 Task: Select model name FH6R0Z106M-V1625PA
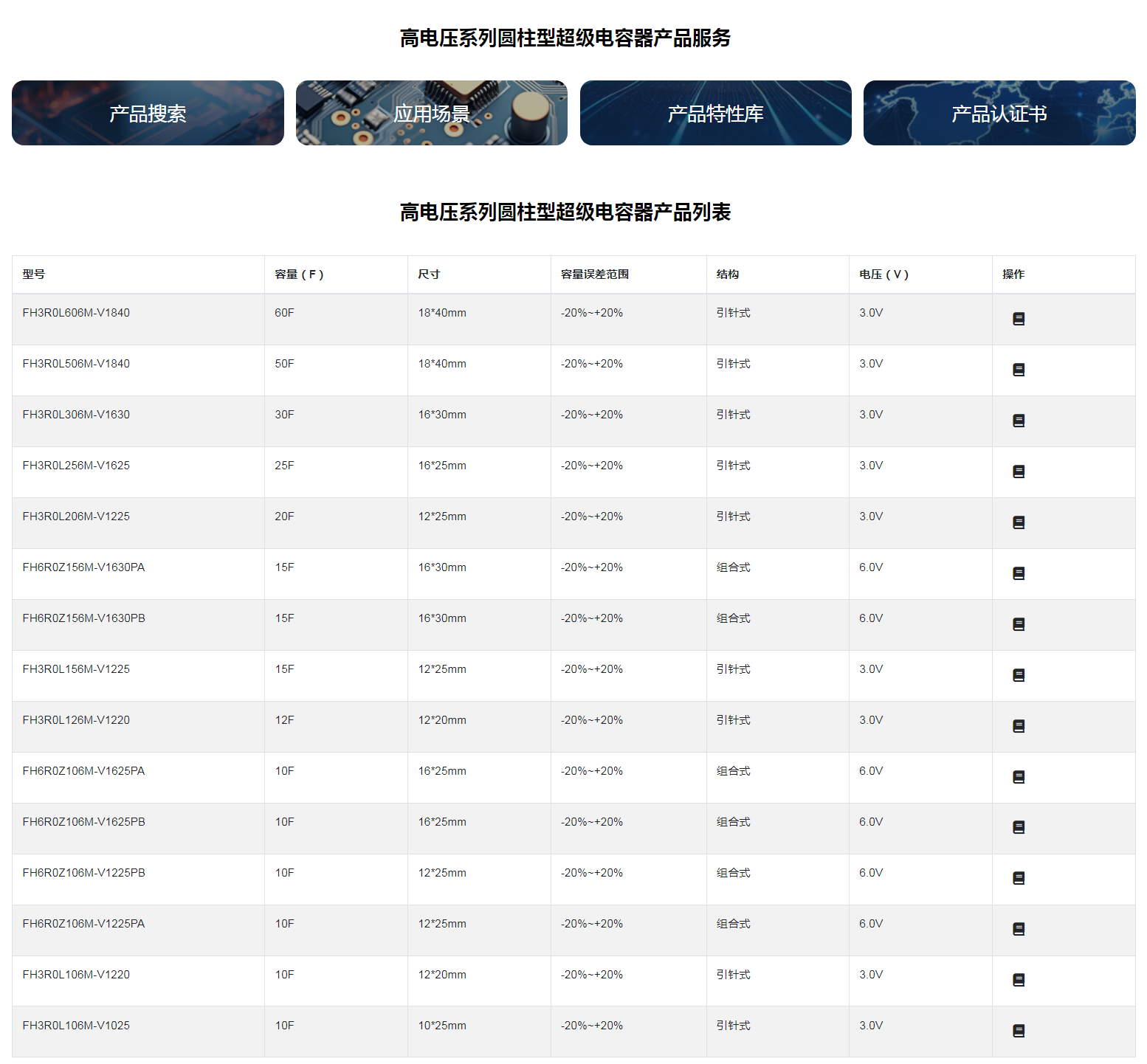click(x=83, y=771)
